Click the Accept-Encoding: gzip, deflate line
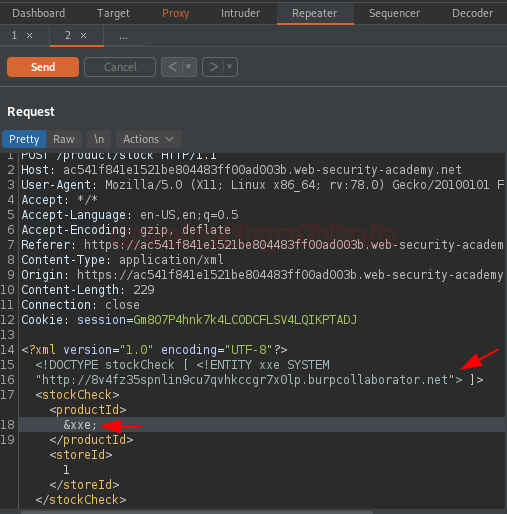This screenshot has width=507, height=514. point(126,230)
